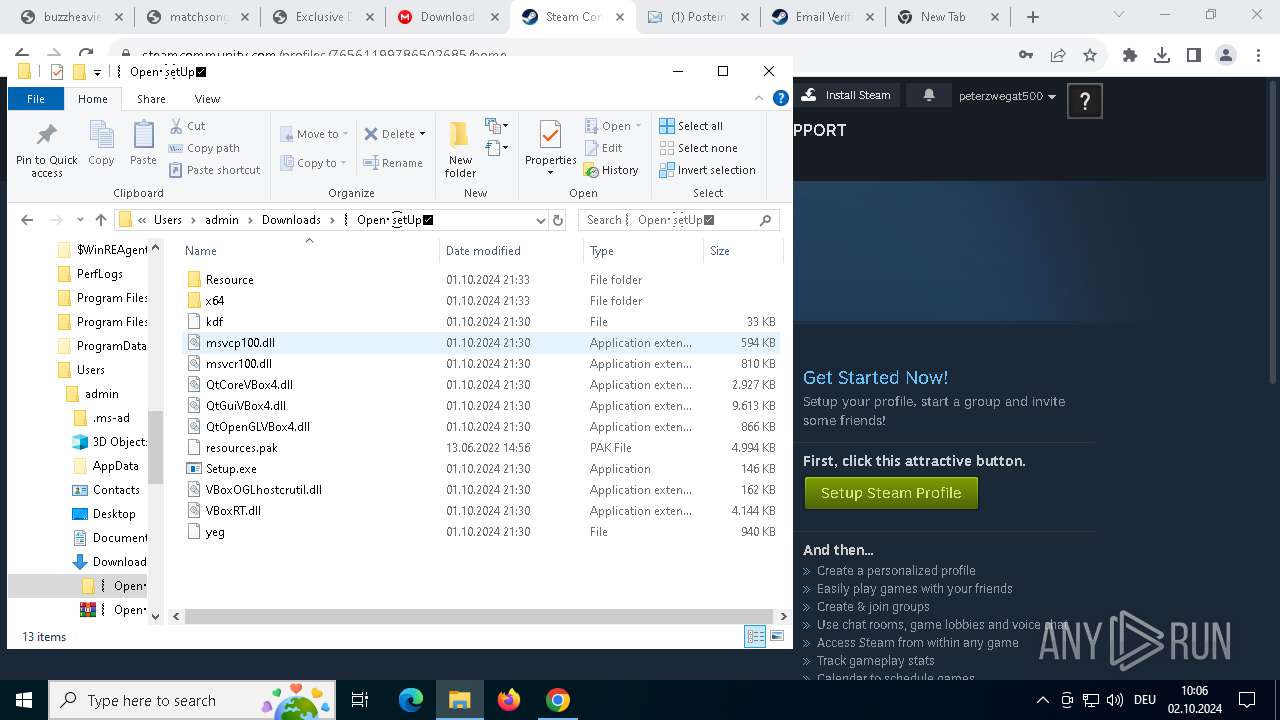This screenshot has height=720, width=1280.
Task: Open Steam notifications bell
Action: (x=929, y=95)
